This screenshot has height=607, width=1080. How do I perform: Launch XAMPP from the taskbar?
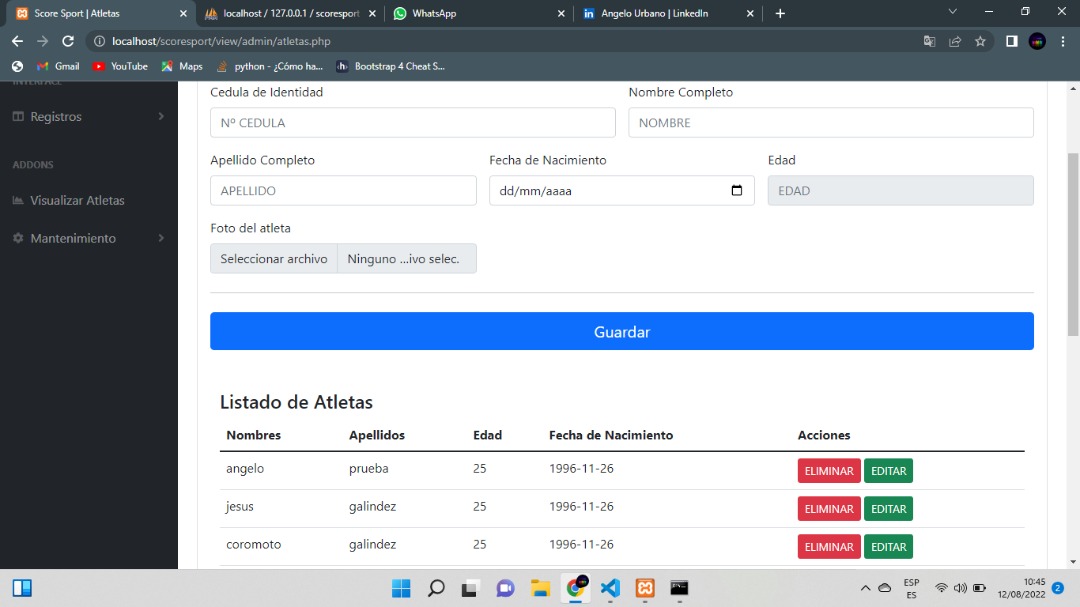pyautogui.click(x=644, y=588)
